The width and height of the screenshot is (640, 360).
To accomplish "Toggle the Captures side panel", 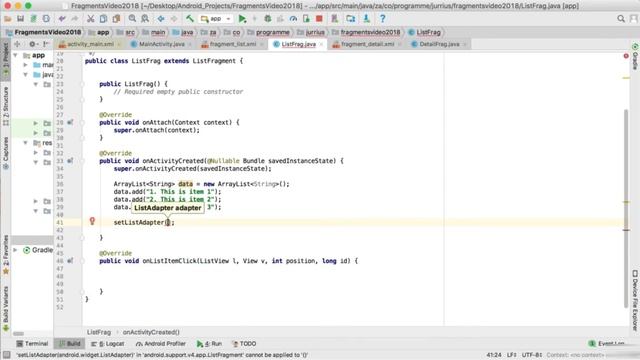I will coord(6,153).
